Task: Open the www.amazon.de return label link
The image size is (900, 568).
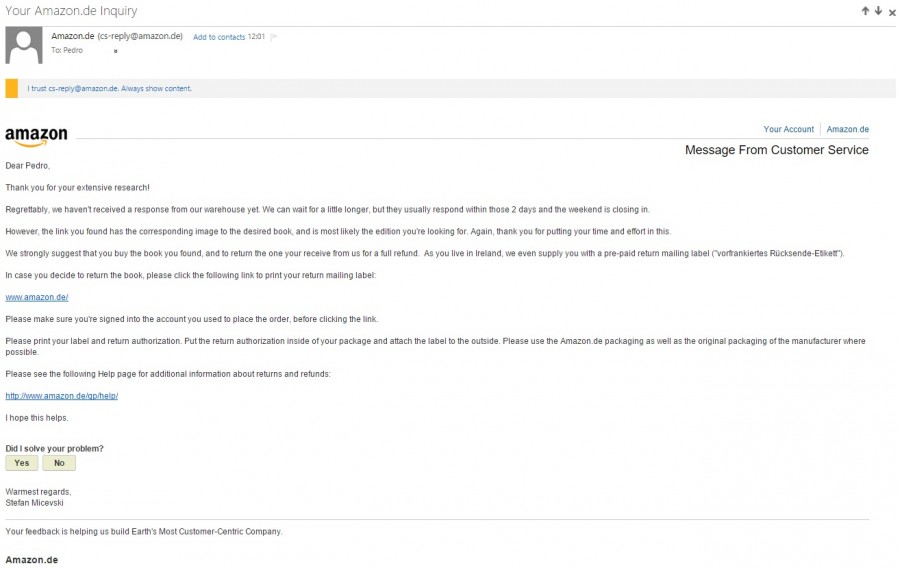Action: [36, 297]
